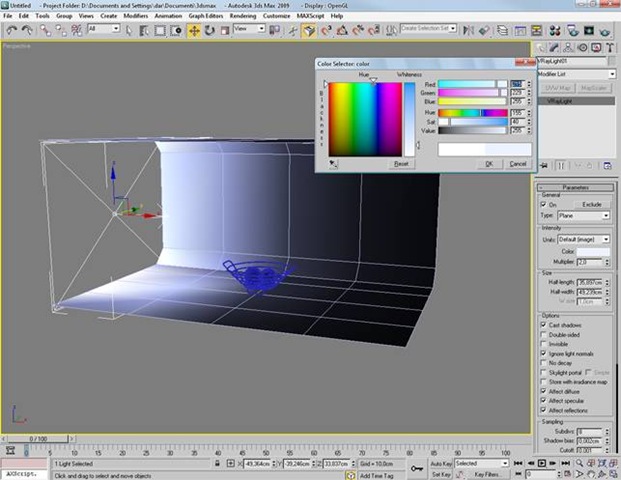Viewport: 621px width, 480px height.
Task: Click the Set Key key icon
Action: 417,468
